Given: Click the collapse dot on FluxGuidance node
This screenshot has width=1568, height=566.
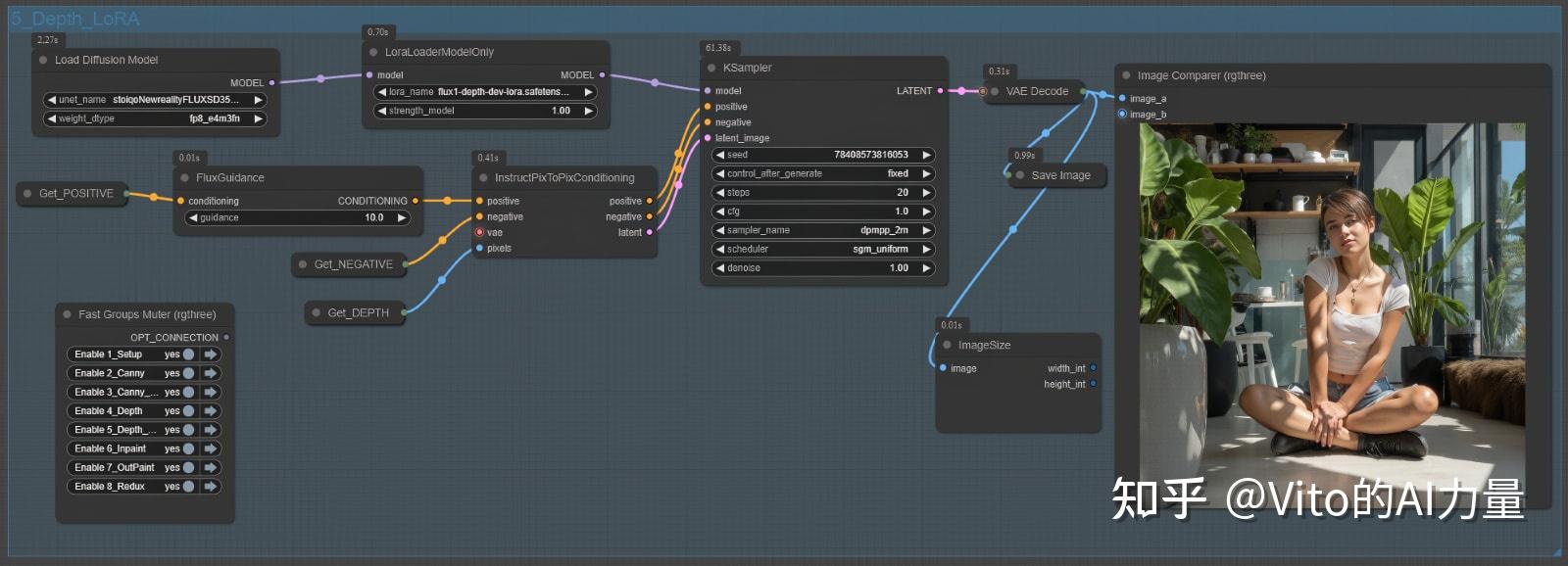Looking at the screenshot, I should tap(184, 178).
